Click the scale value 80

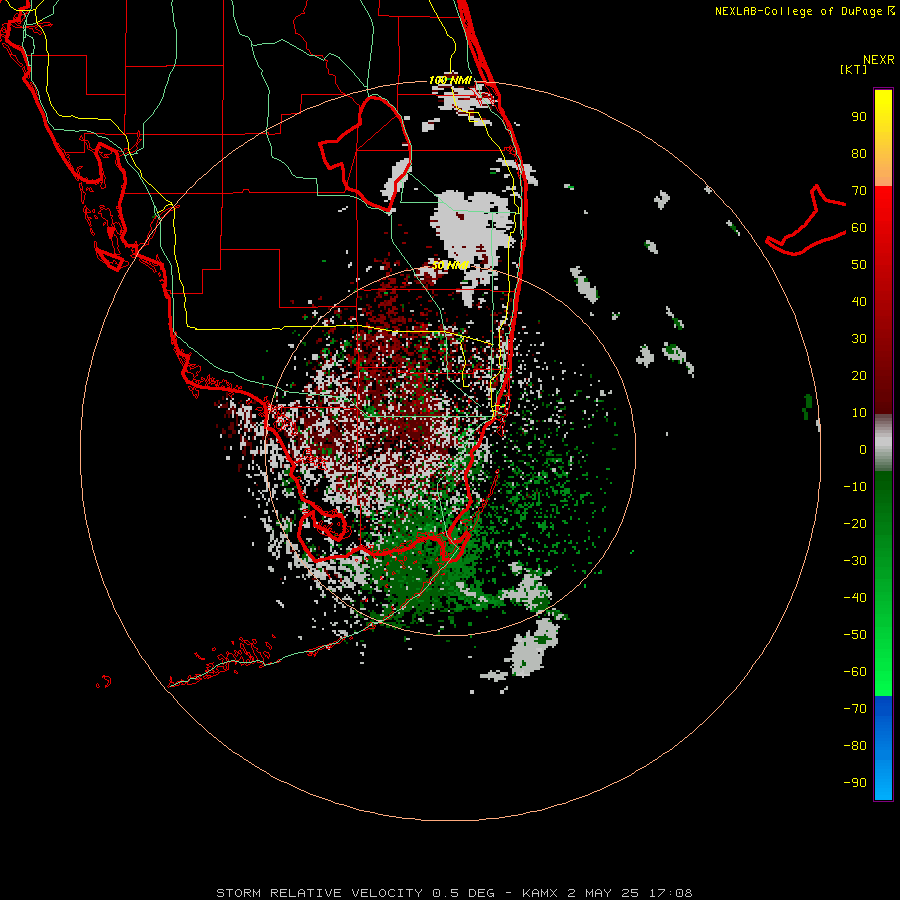(859, 154)
